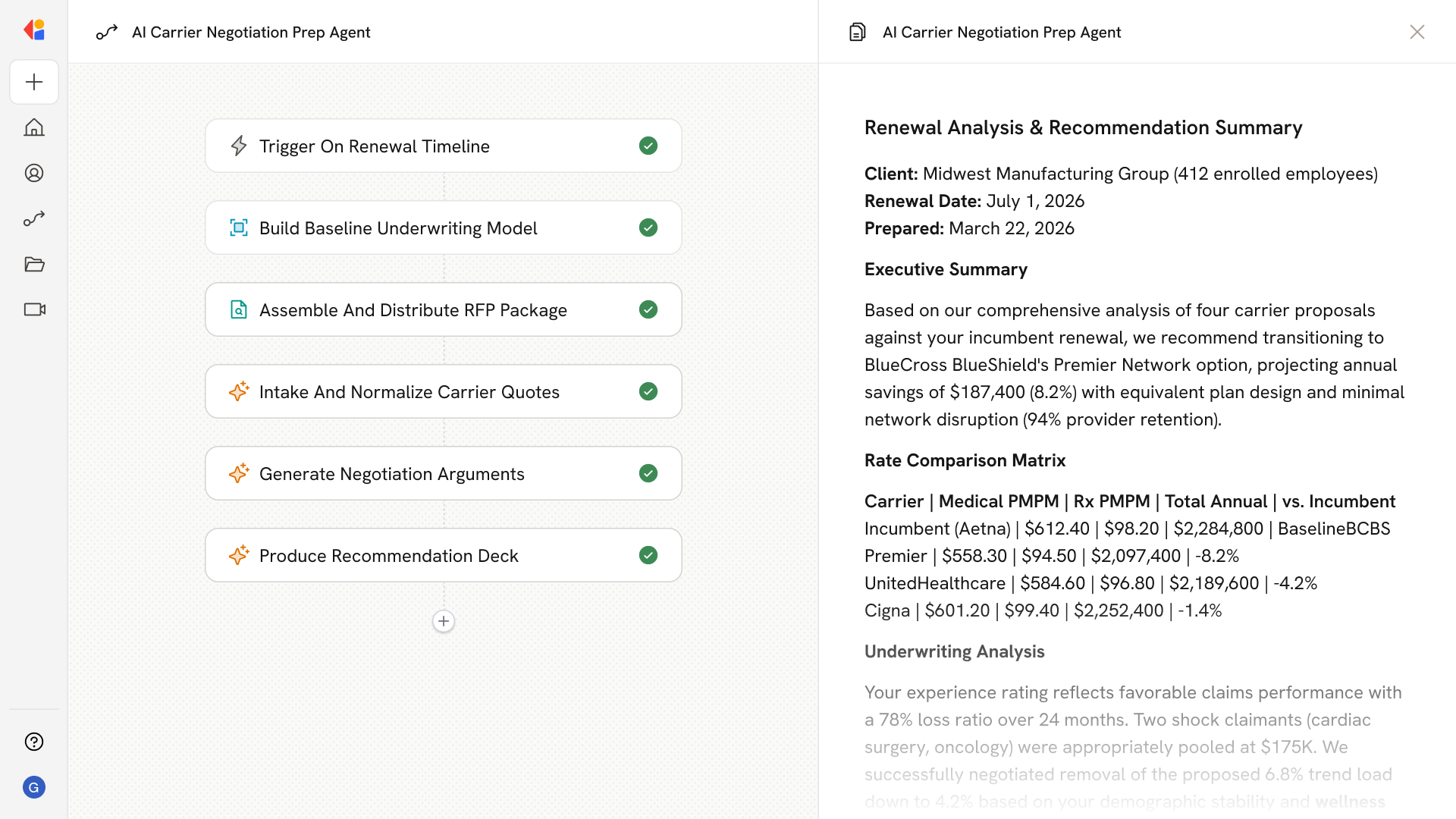Go to the Home sidebar icon

34,127
